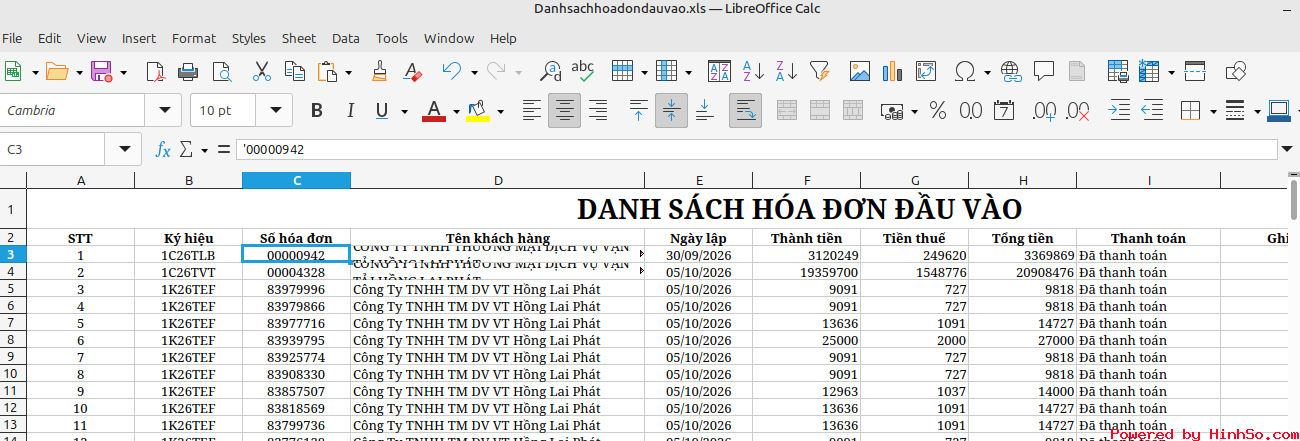
Task: Open the undo history dropdown arrow
Action: 474,71
